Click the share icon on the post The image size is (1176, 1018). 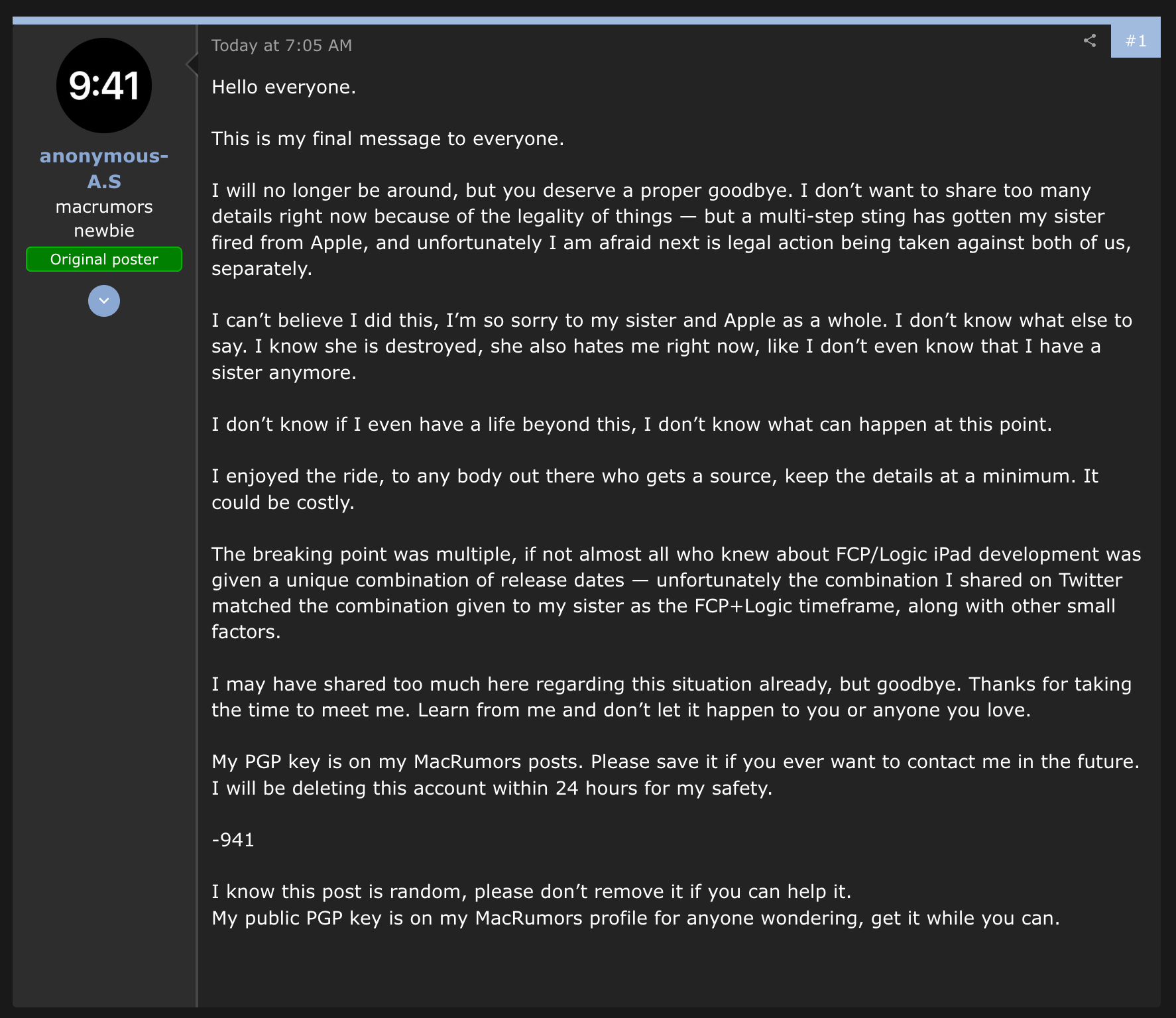pos(1089,41)
